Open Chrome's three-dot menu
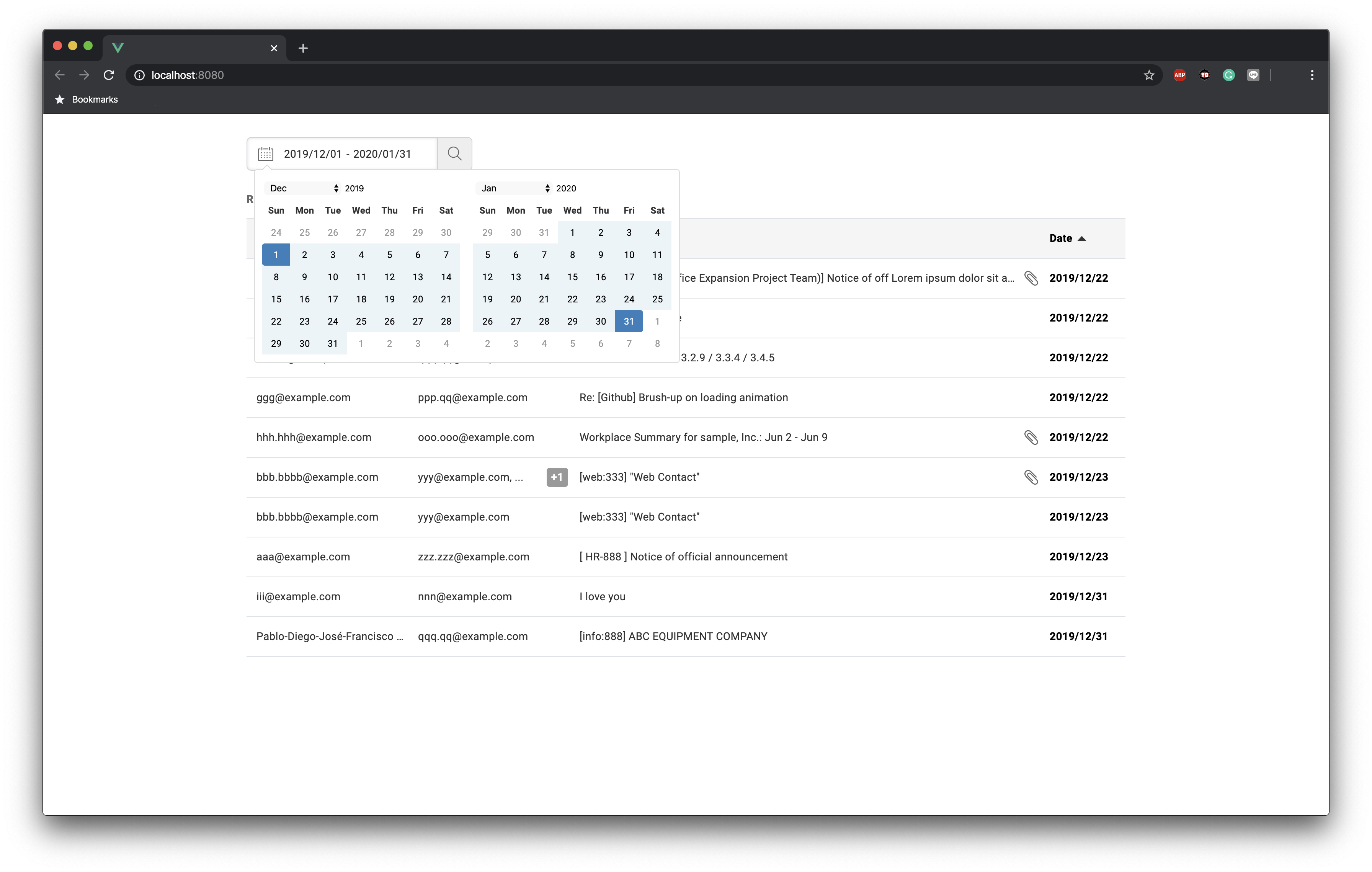Screen dimensions: 1372x872 point(1312,75)
